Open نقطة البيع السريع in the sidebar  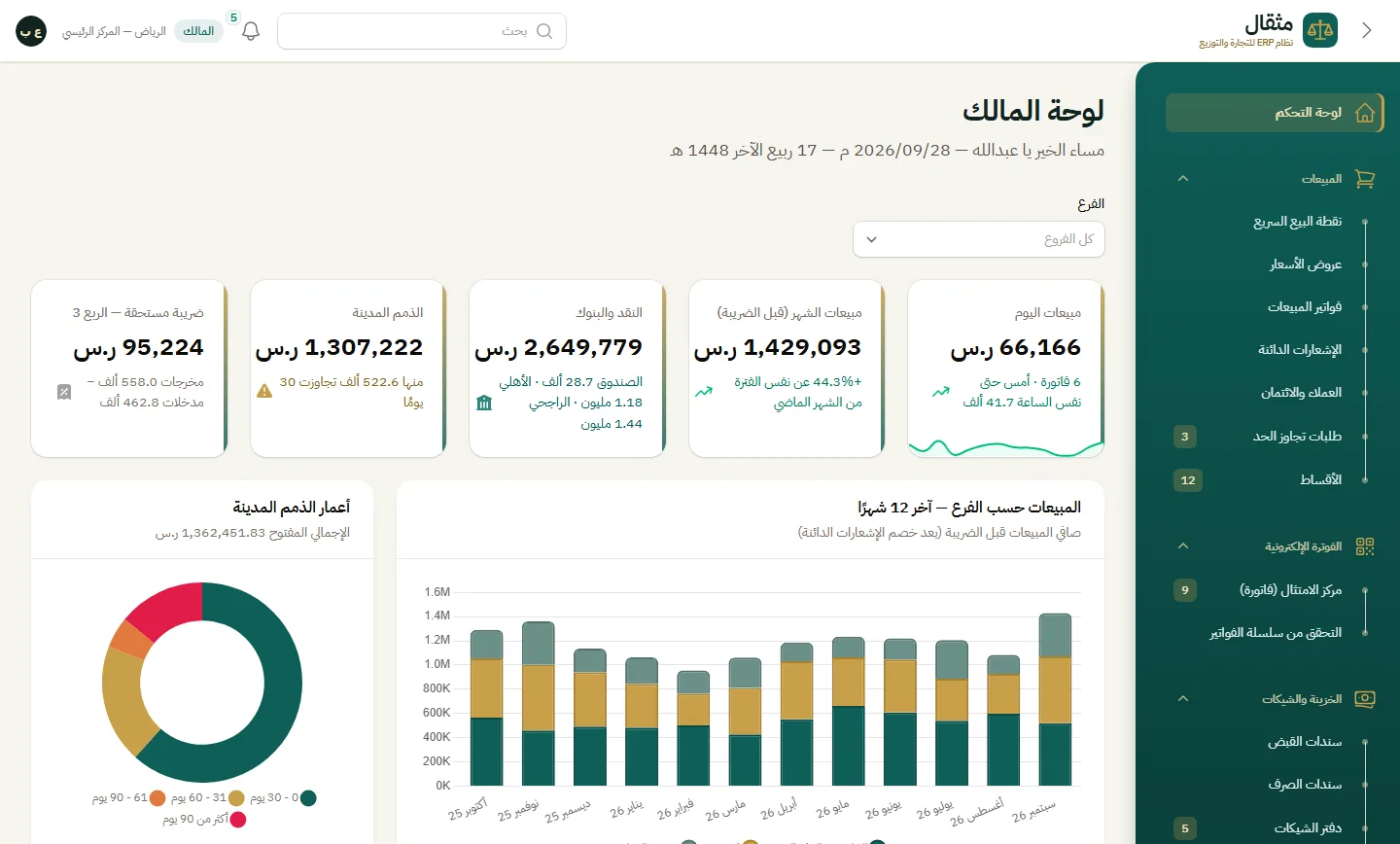[x=1275, y=222]
